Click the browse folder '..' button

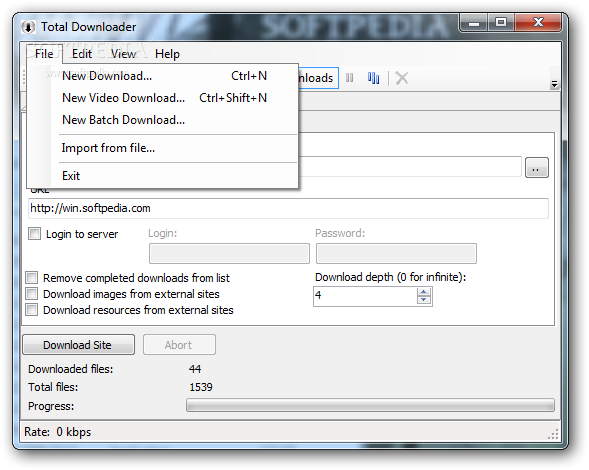tap(536, 168)
